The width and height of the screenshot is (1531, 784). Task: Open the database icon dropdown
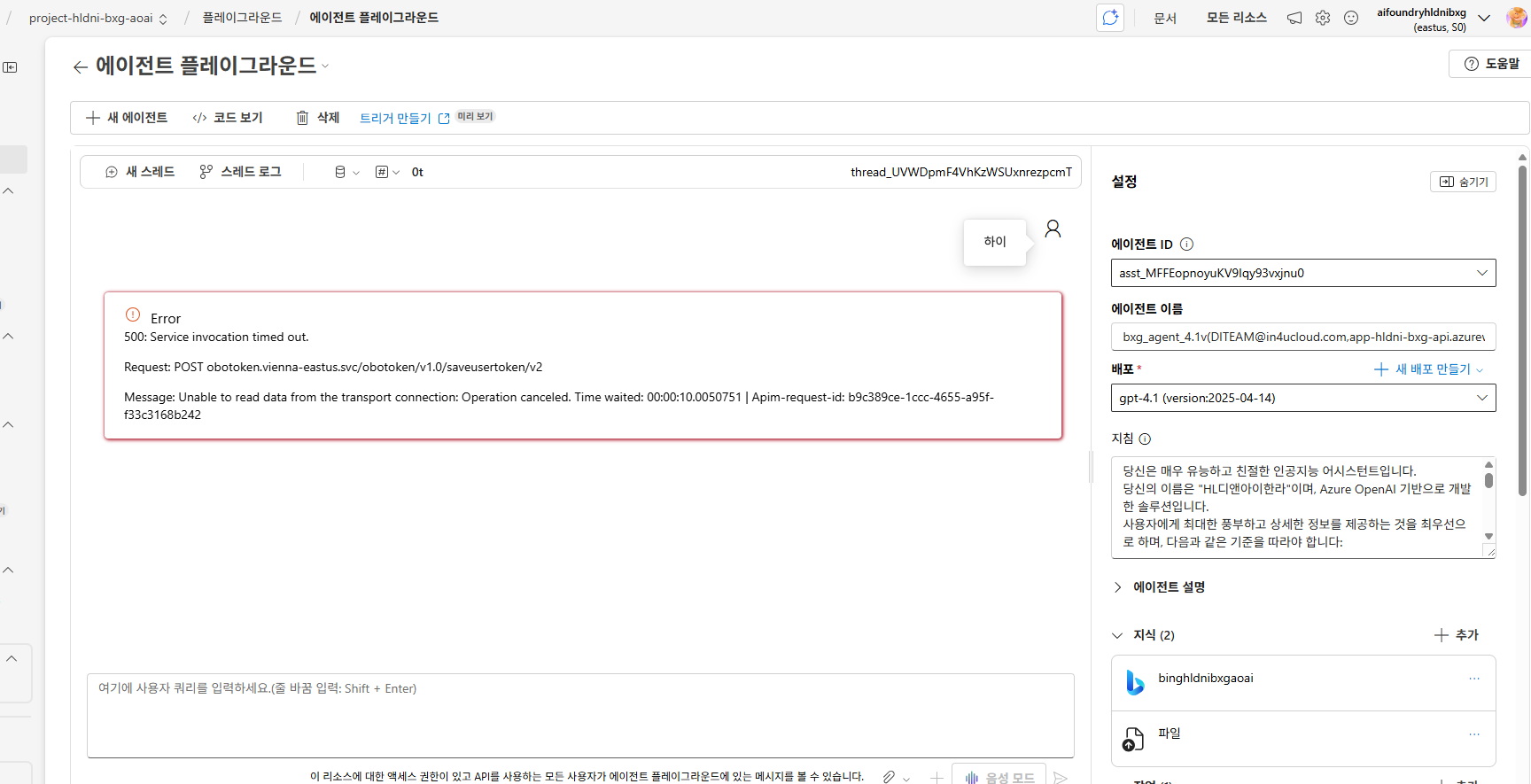346,172
